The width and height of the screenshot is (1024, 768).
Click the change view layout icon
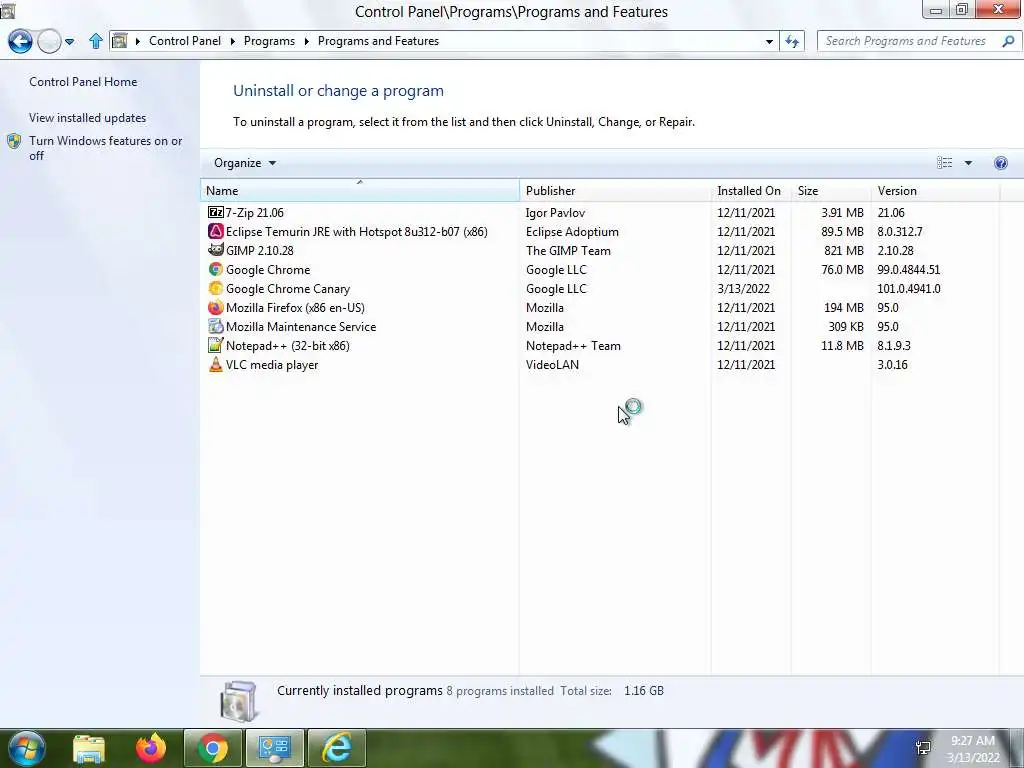tap(944, 163)
